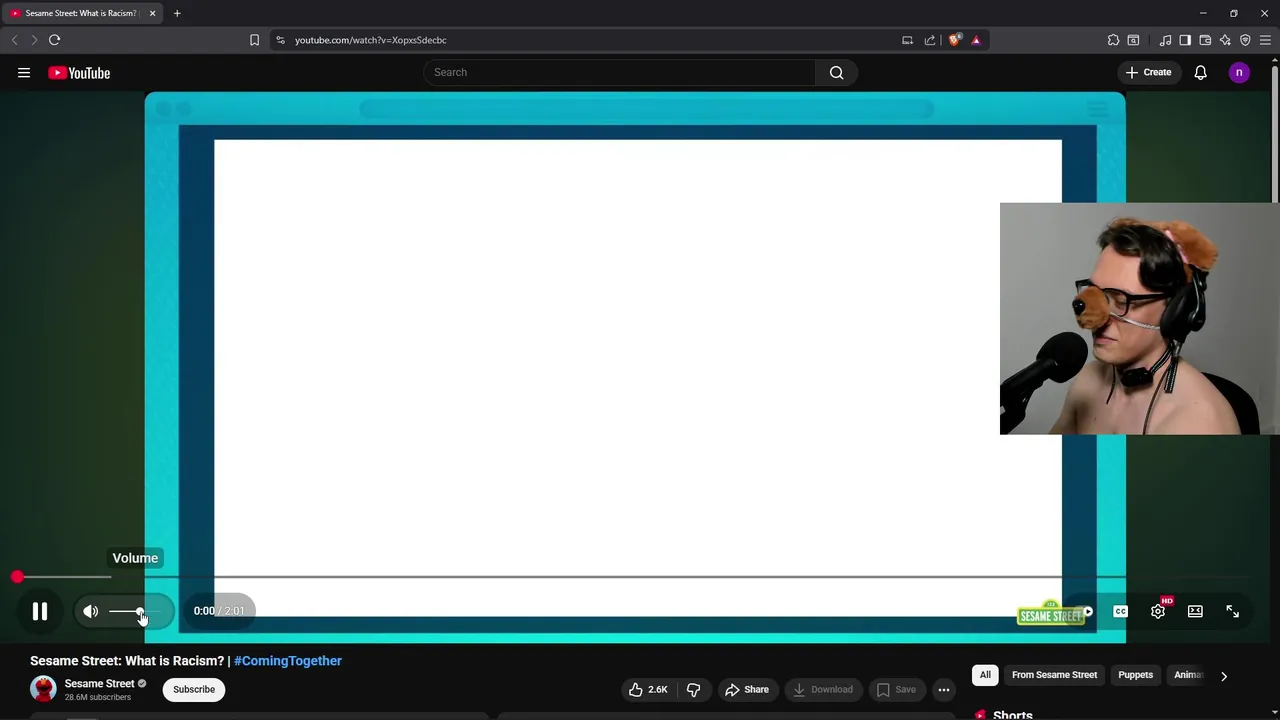
Task: Enter full screen mode
Action: [1233, 611]
